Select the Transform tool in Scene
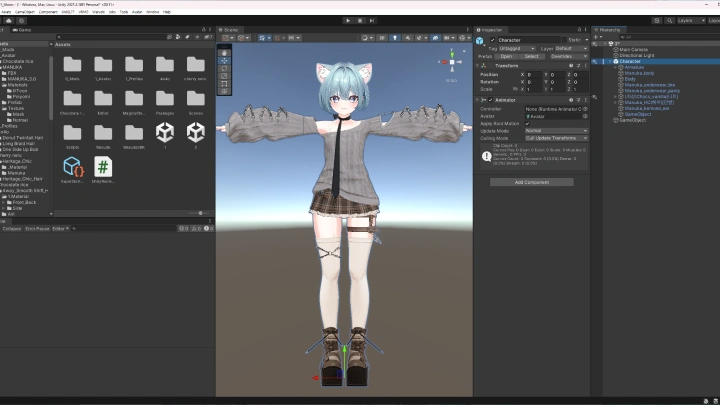The height and width of the screenshot is (405, 720). pyautogui.click(x=224, y=91)
